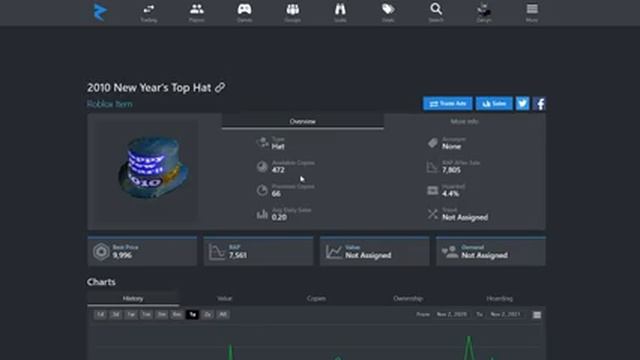The image size is (640, 360).
Task: Click the Avg Daily Sales bar icon
Action: click(262, 214)
